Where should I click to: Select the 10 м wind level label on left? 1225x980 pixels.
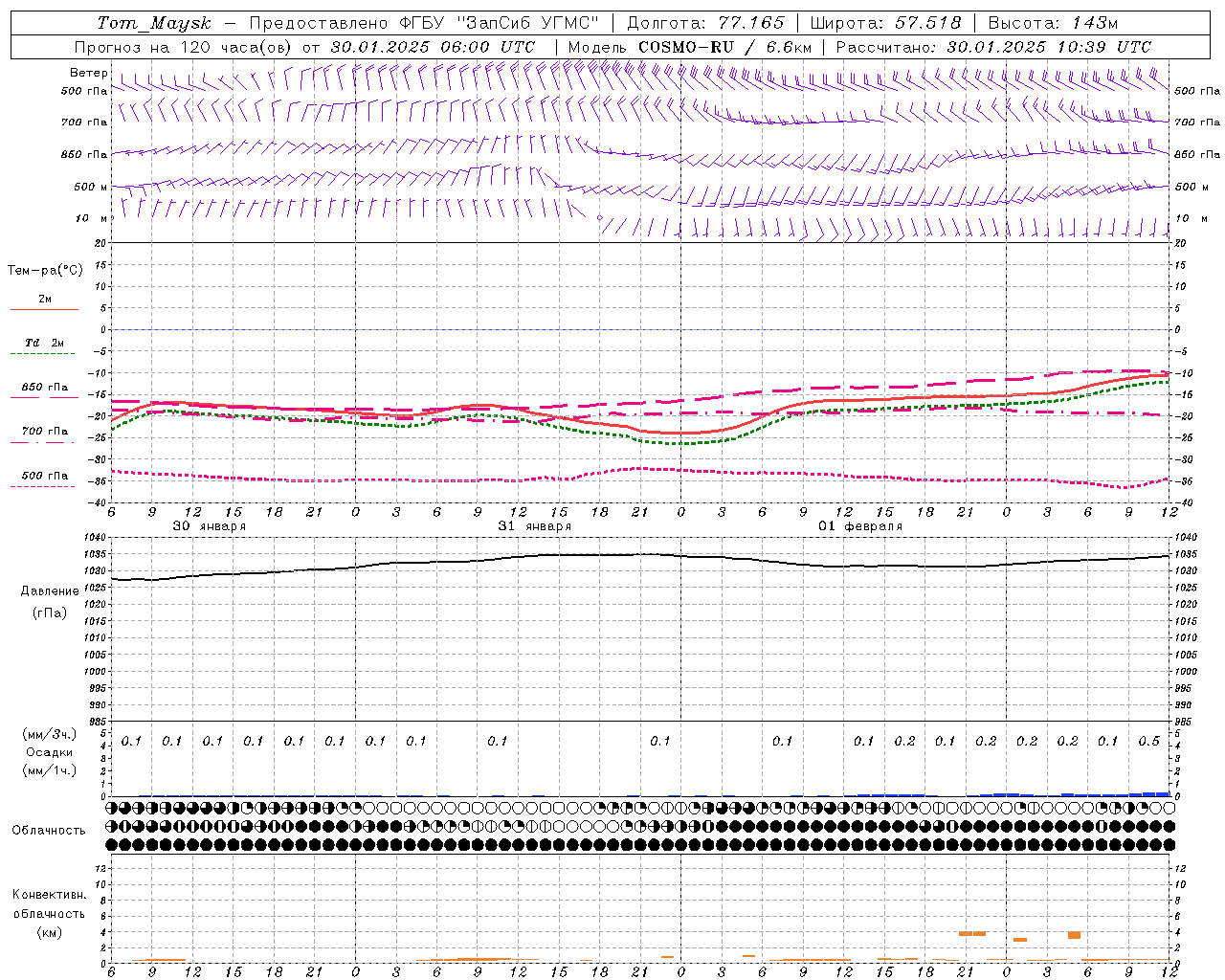tap(91, 218)
